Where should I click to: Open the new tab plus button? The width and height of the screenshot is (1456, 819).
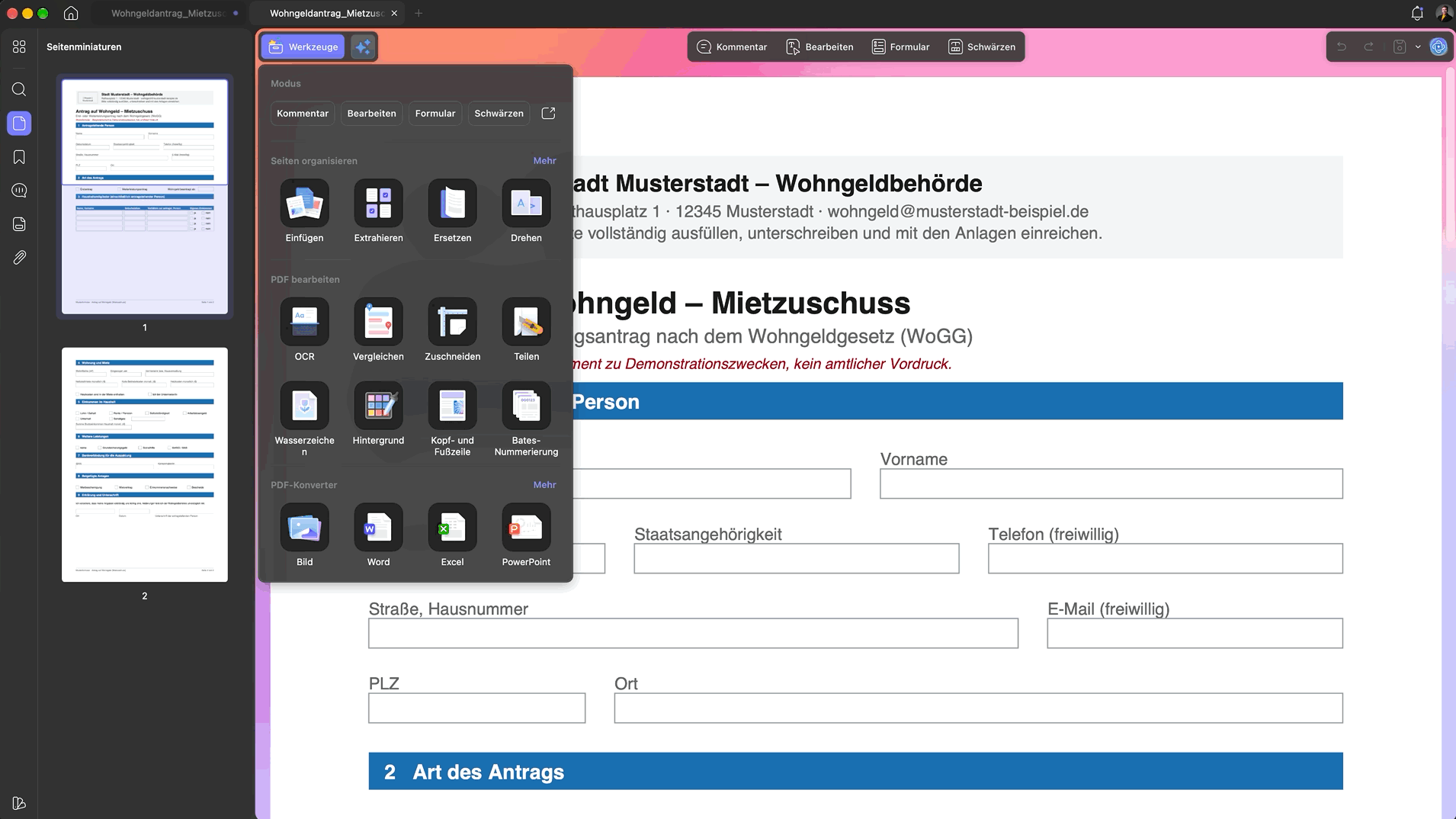click(419, 13)
